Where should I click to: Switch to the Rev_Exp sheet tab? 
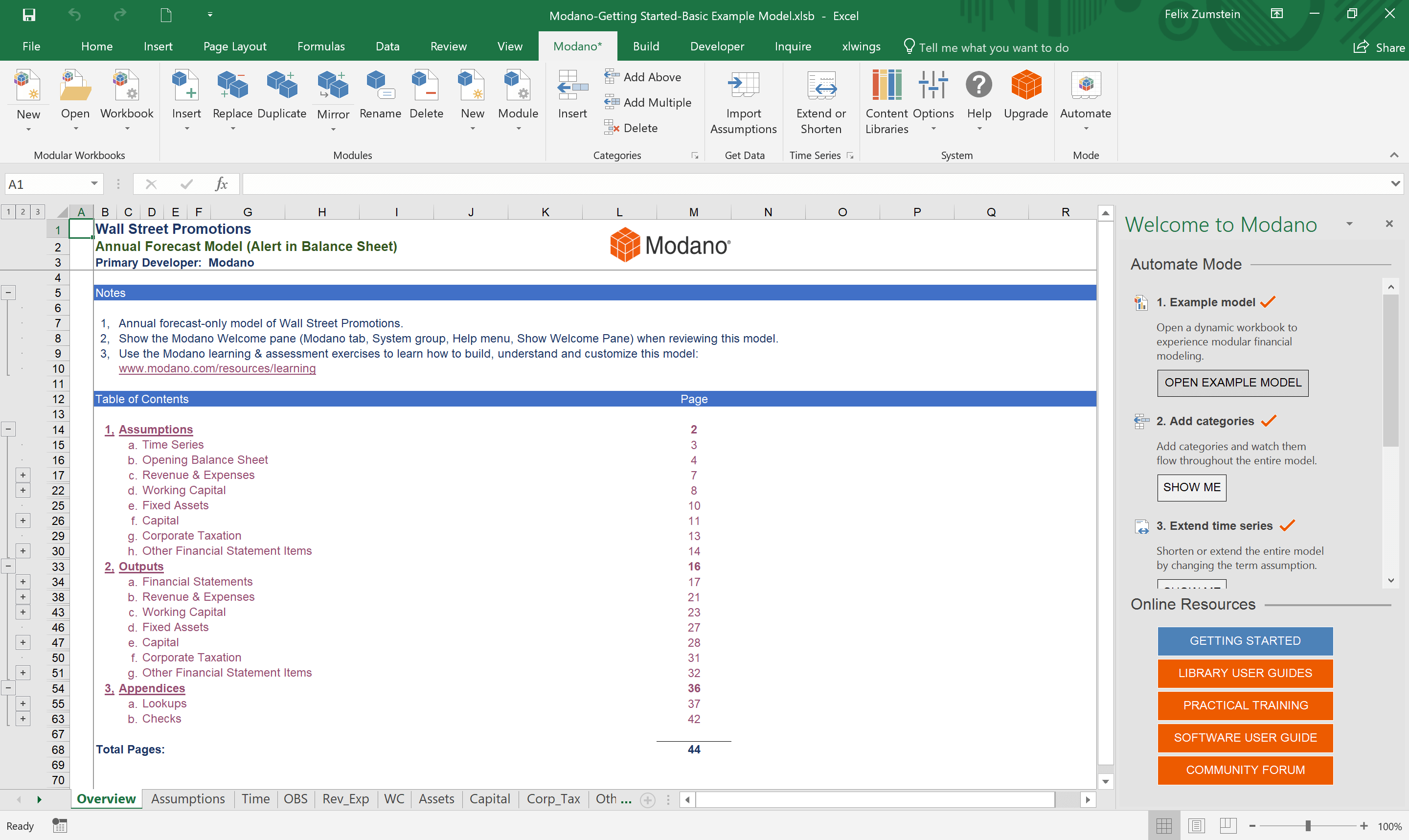click(x=345, y=799)
